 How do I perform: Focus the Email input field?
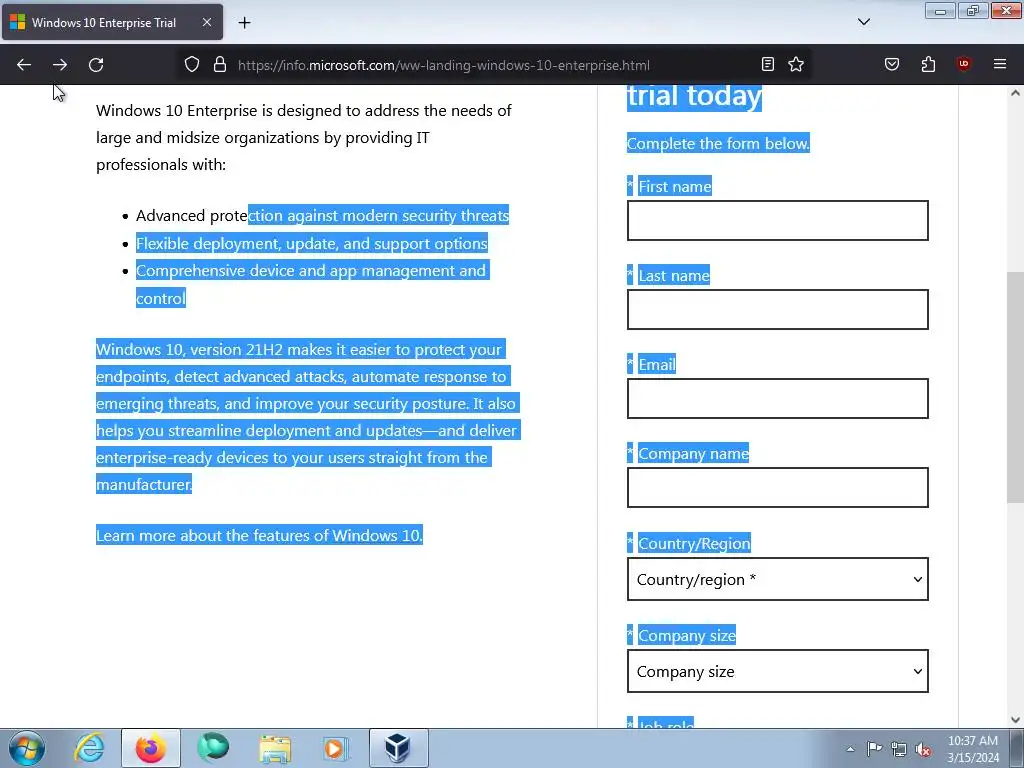coord(777,398)
